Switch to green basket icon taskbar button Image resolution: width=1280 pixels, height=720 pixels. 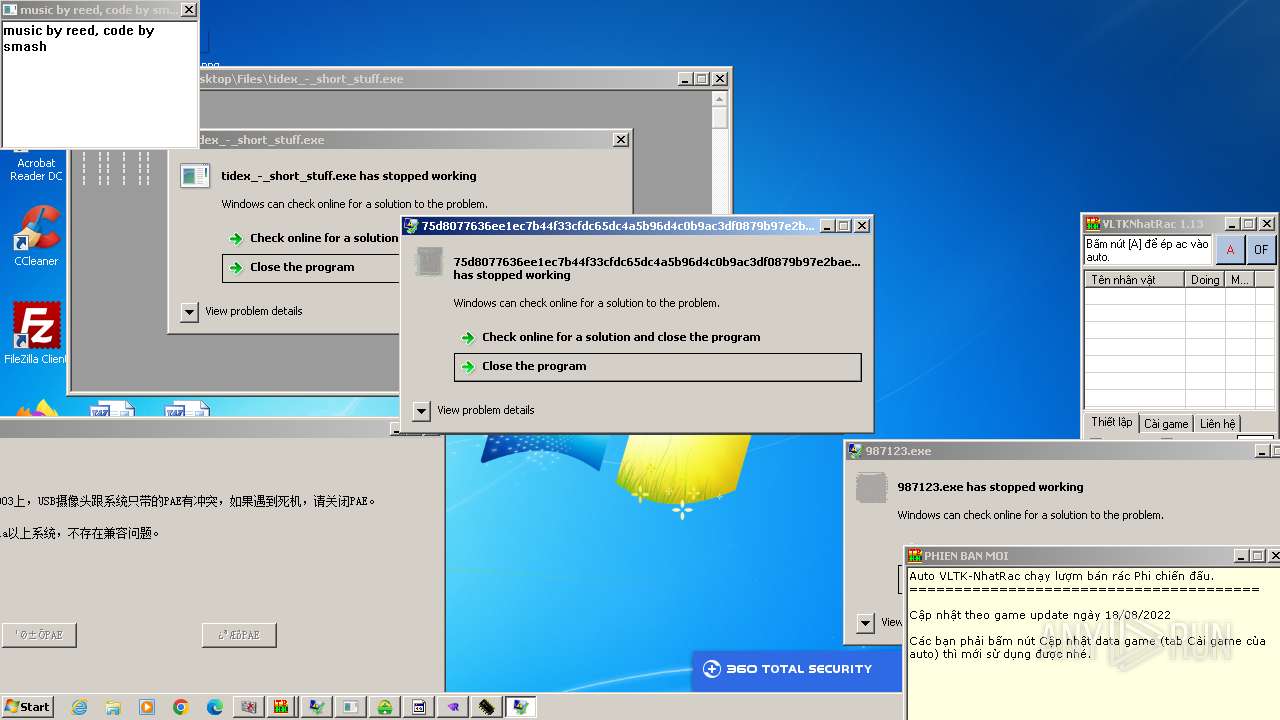pos(385,707)
